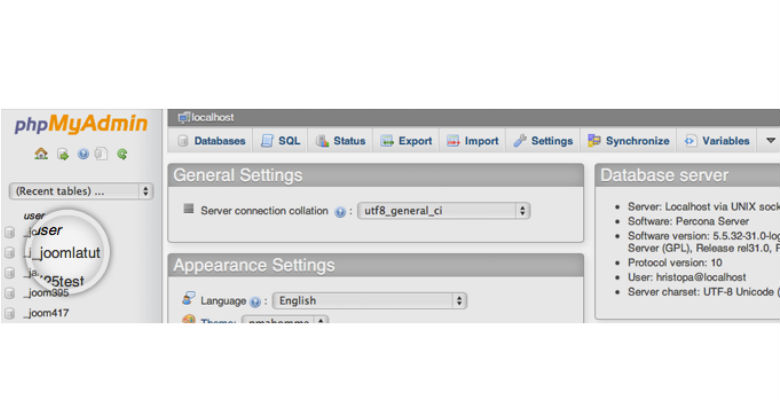Viewport: 780px width, 400px height.
Task: Click help icon beside Language label
Action: coord(255,302)
